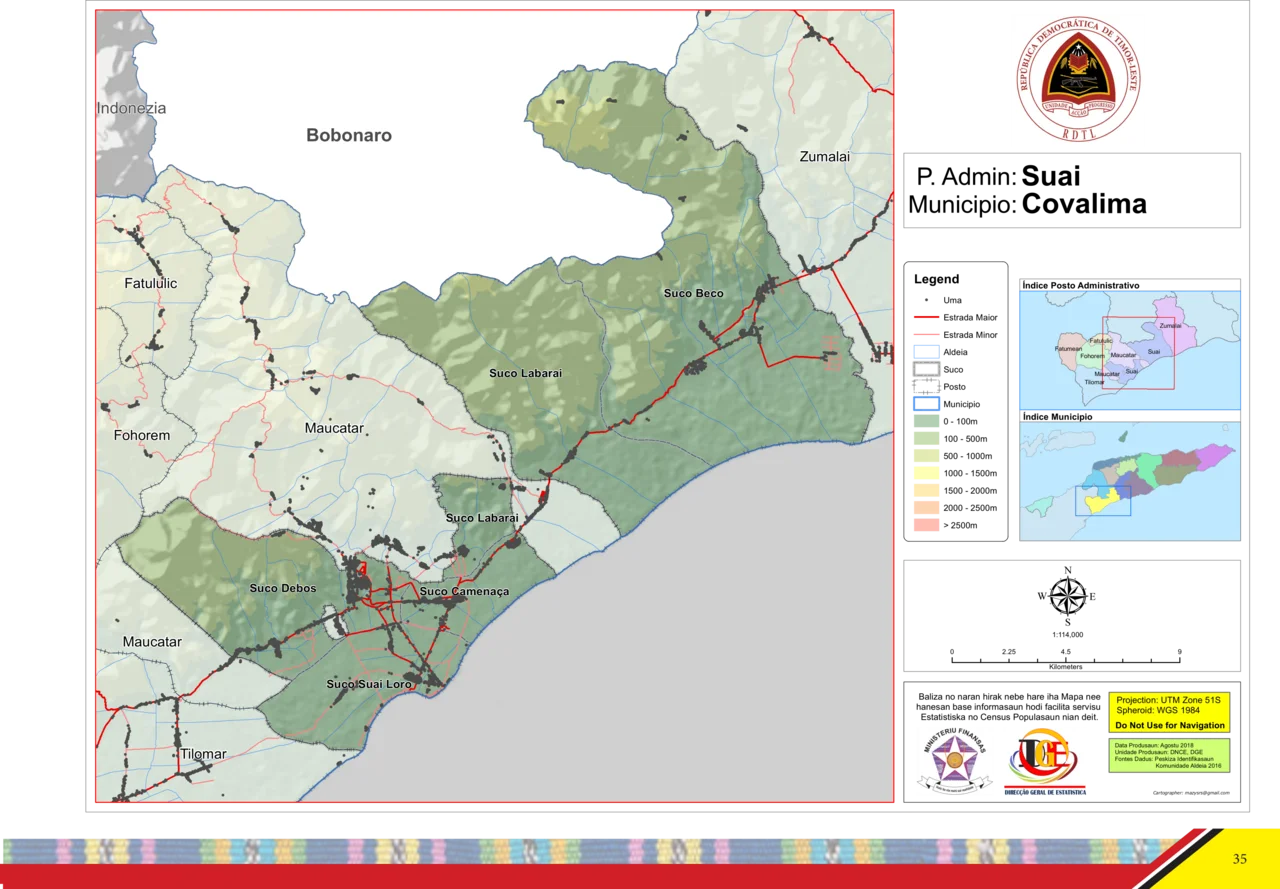Click the bright red road line legend symbol
The height and width of the screenshot is (889, 1280).
click(927, 316)
